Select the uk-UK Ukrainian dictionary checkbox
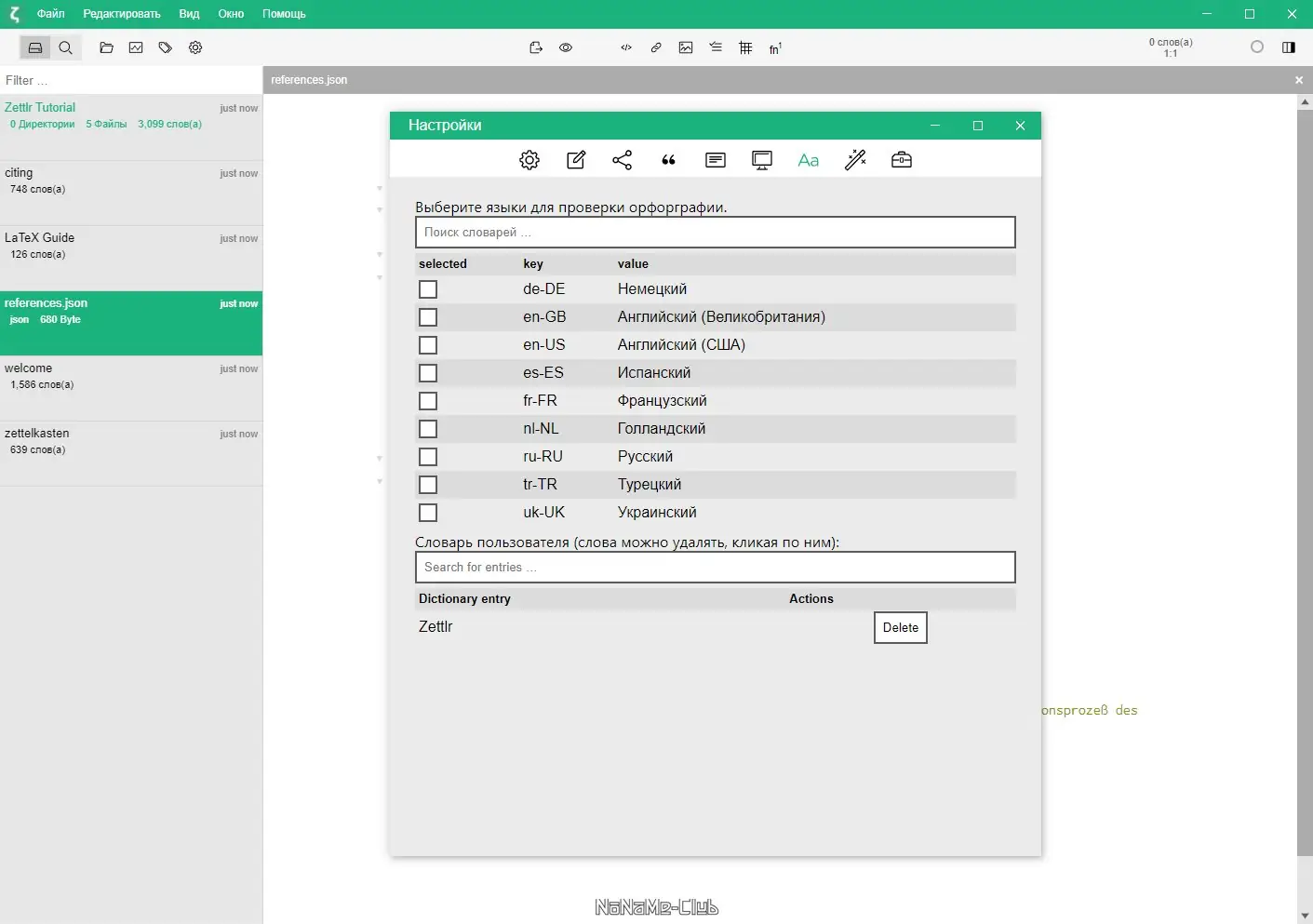Image resolution: width=1313 pixels, height=924 pixels. coord(428,513)
